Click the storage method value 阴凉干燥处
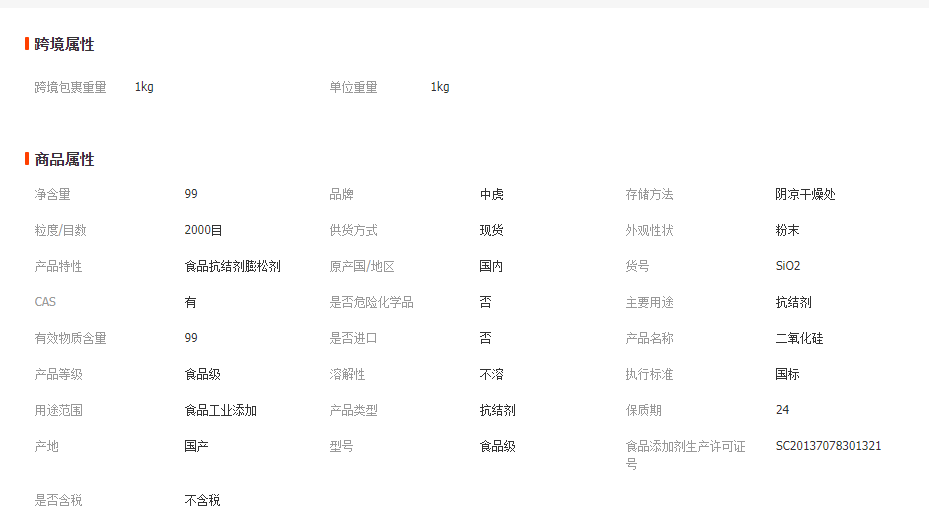929x513 pixels. pyautogui.click(x=805, y=194)
